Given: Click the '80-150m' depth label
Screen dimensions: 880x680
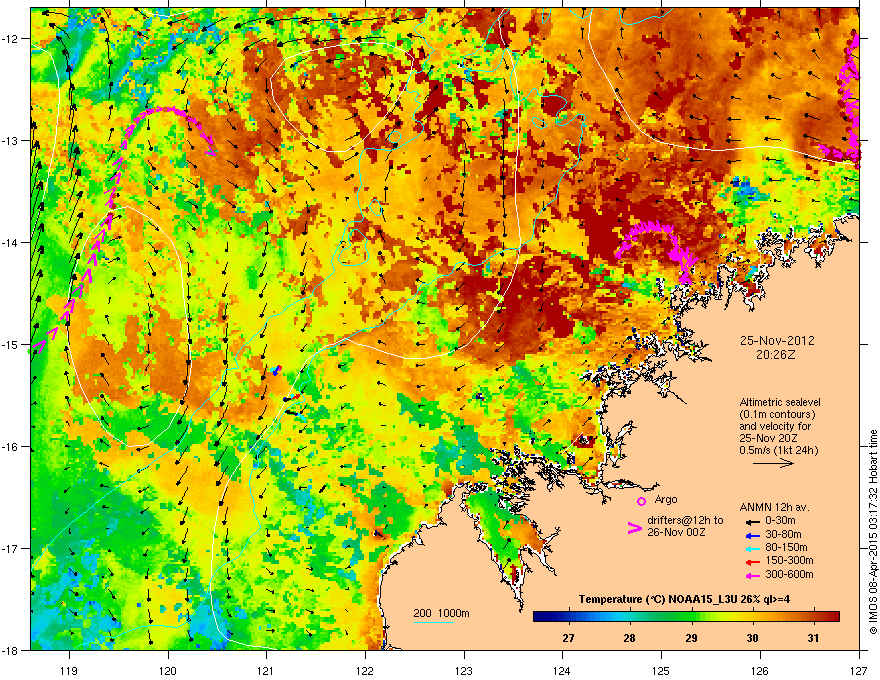Looking at the screenshot, I should (x=786, y=548).
